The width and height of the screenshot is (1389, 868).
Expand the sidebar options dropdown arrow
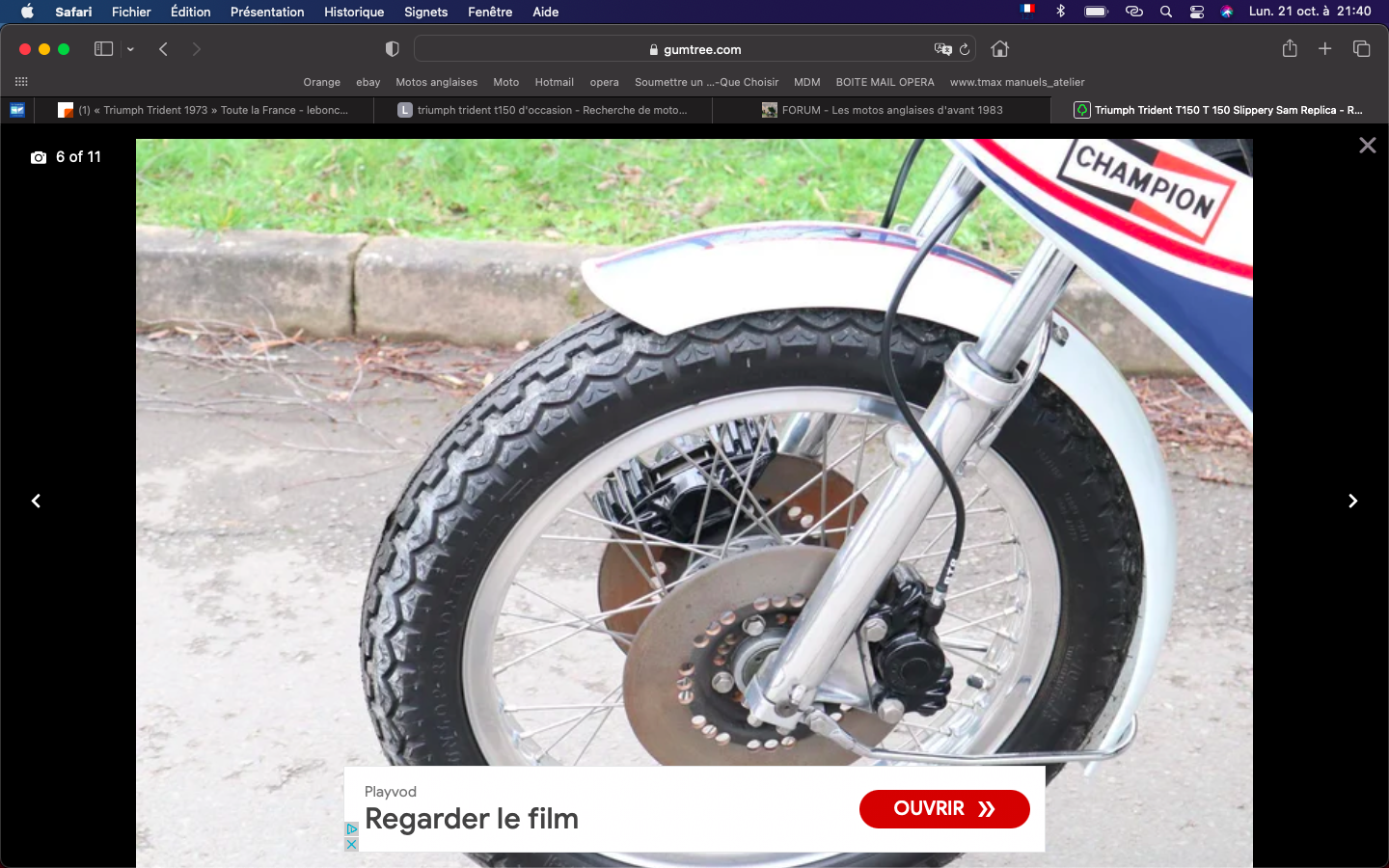130,49
